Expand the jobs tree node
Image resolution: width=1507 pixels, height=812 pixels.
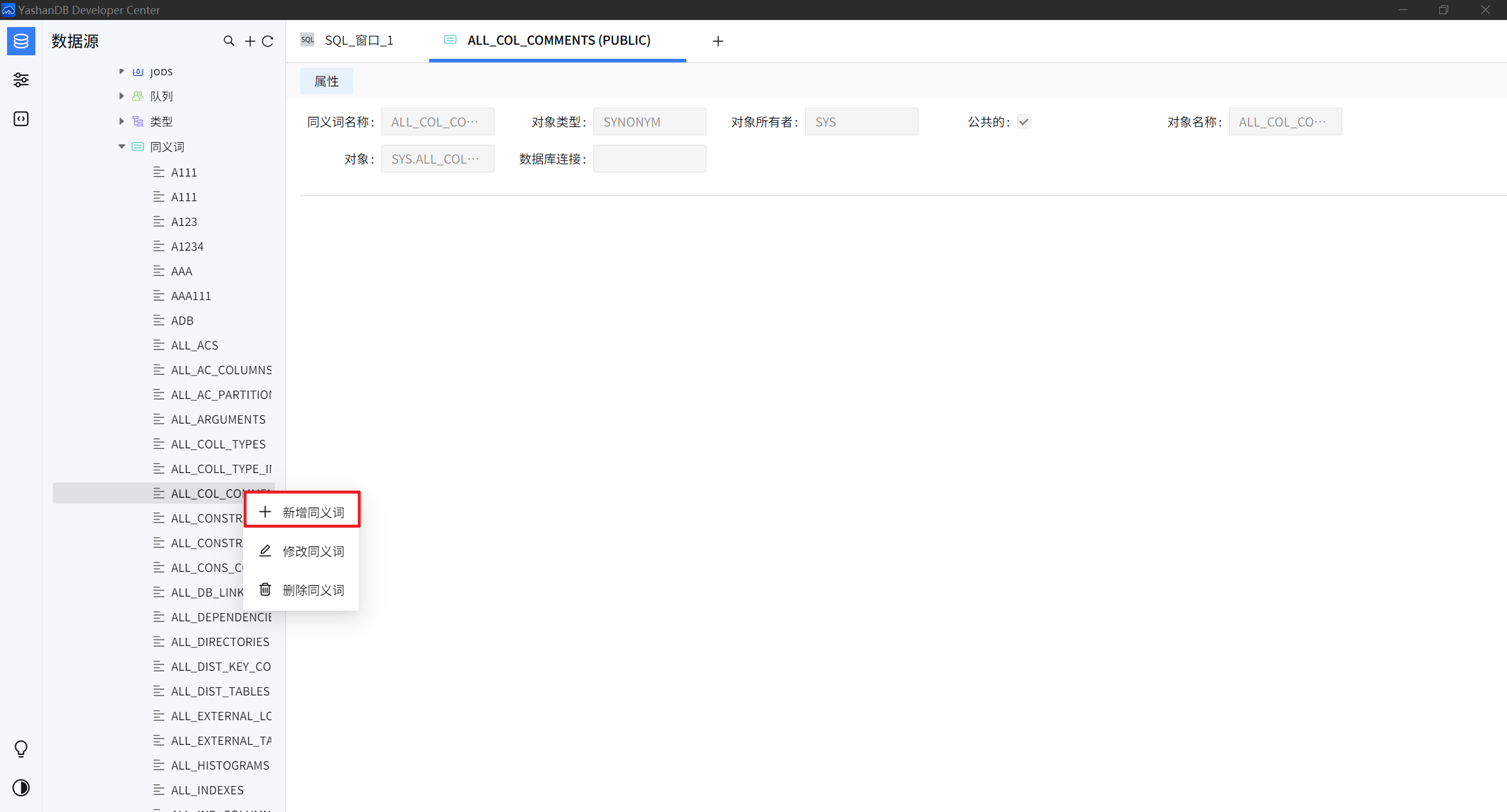[x=121, y=71]
